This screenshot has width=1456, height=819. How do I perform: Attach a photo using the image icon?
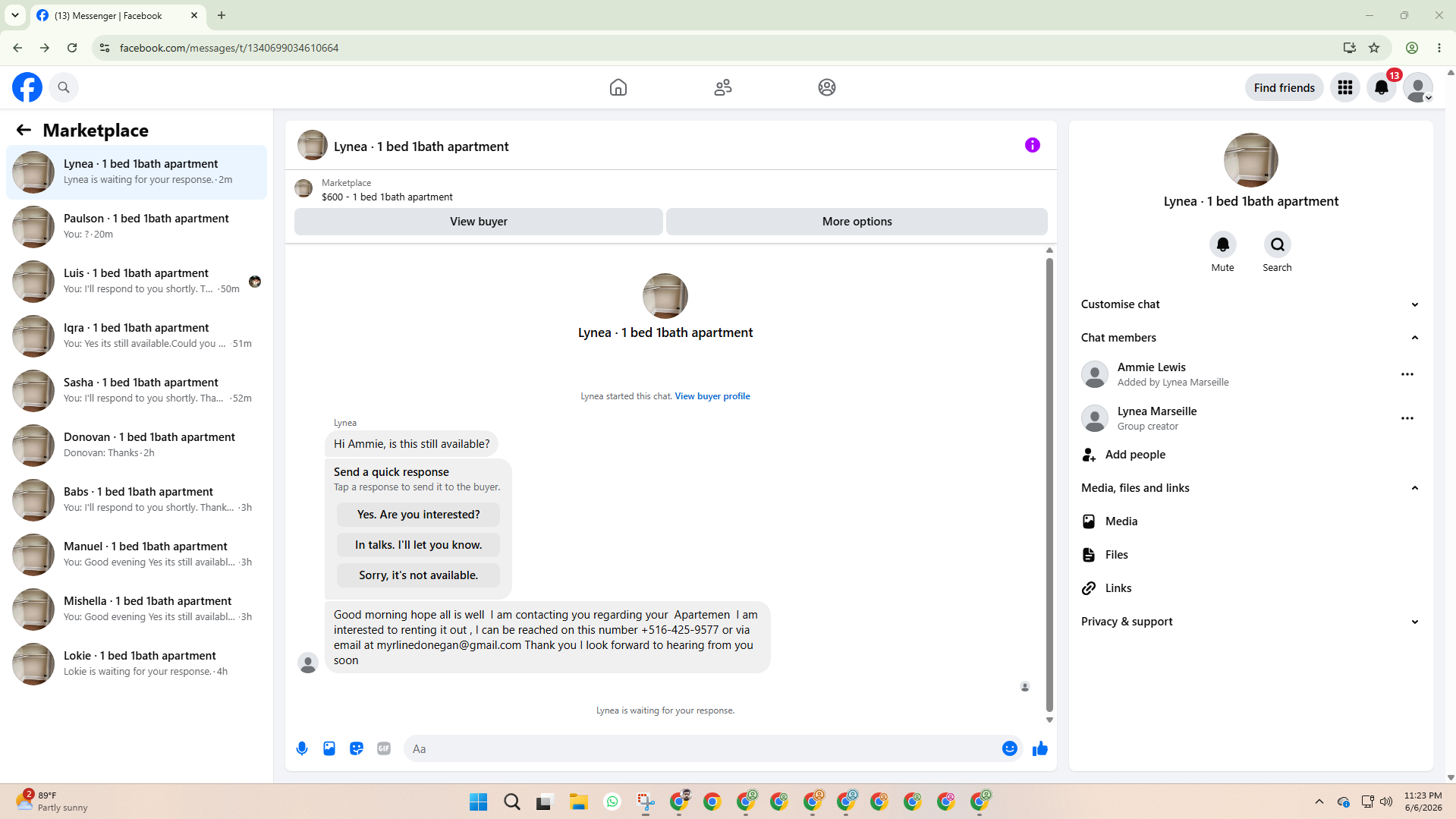tap(329, 748)
